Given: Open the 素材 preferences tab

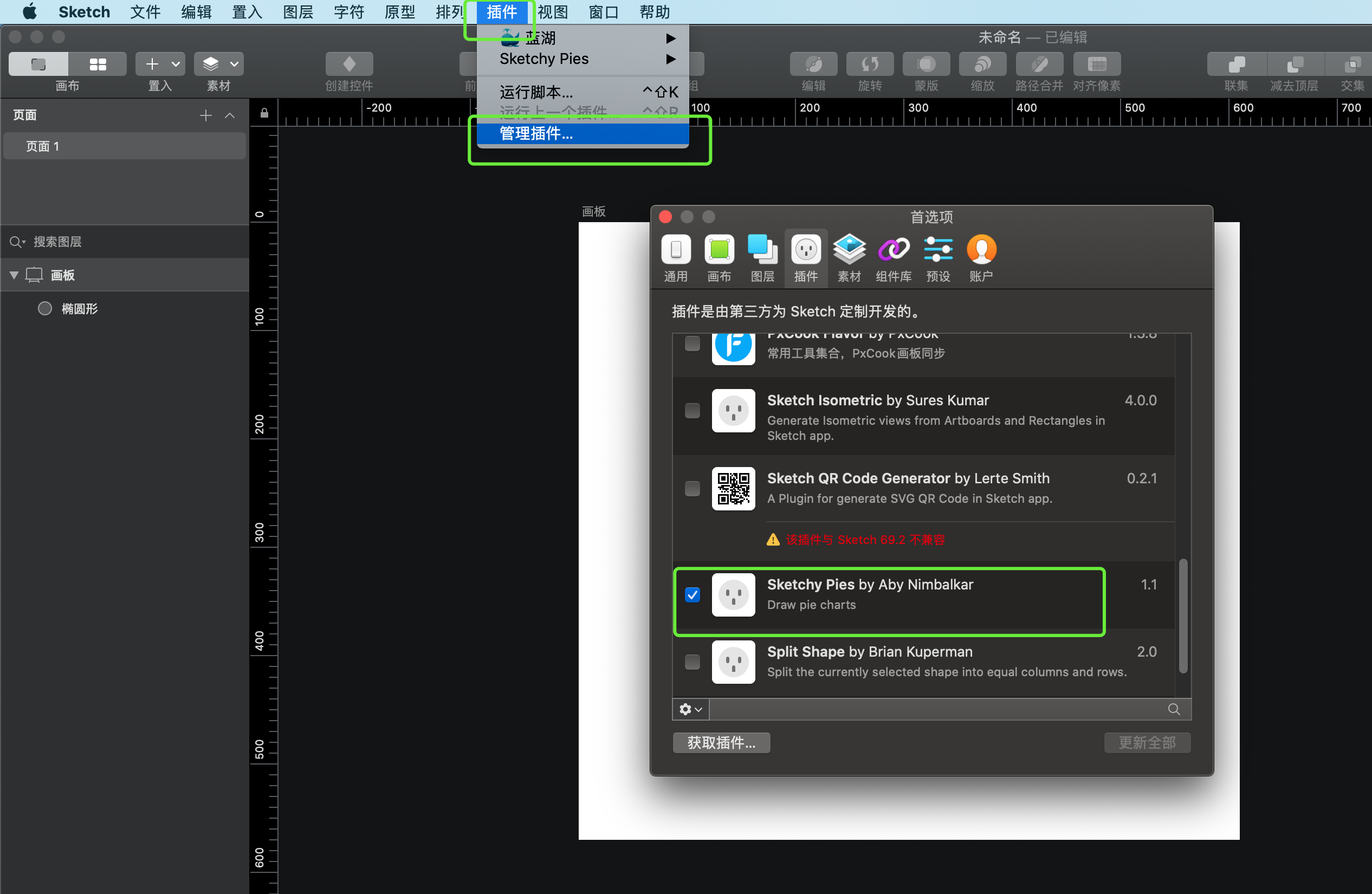Looking at the screenshot, I should click(x=849, y=259).
